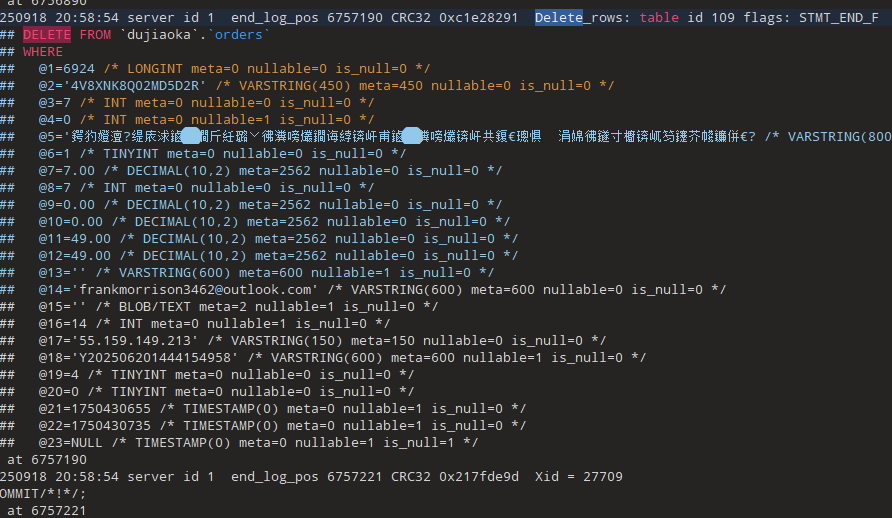892x518 pixels.
Task: Click the @1=6924 value
Action: coord(66,68)
